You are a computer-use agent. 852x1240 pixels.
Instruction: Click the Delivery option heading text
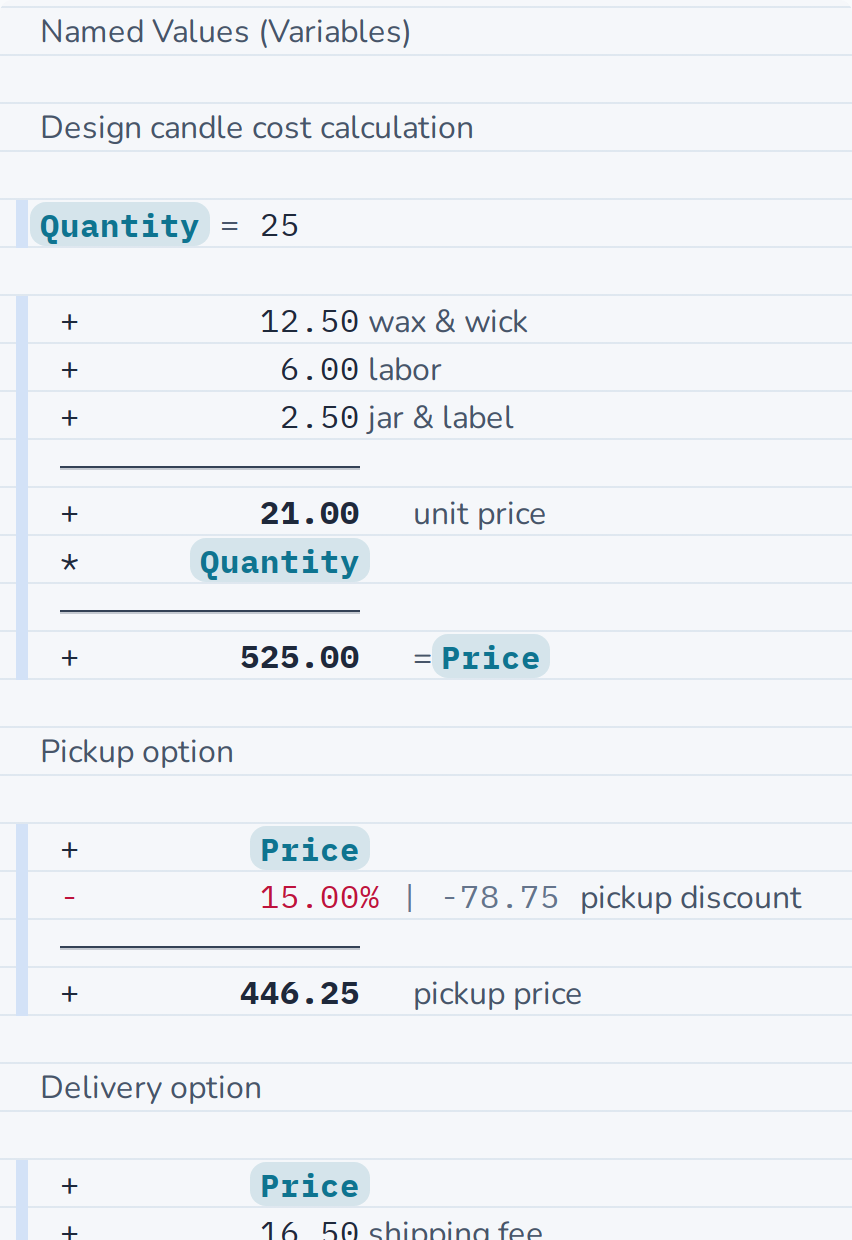(x=151, y=1087)
